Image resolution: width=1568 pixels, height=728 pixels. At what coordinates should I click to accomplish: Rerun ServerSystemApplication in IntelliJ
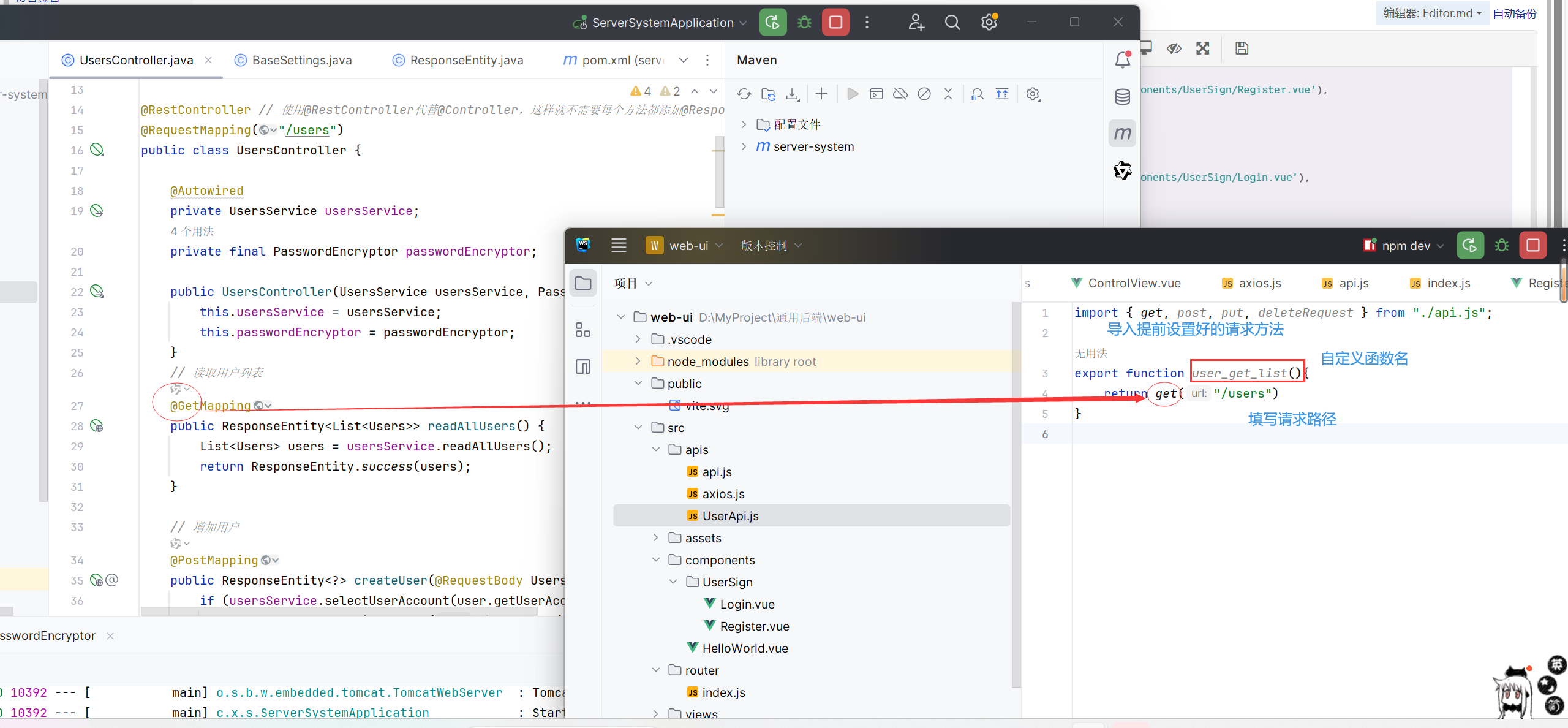coord(773,23)
